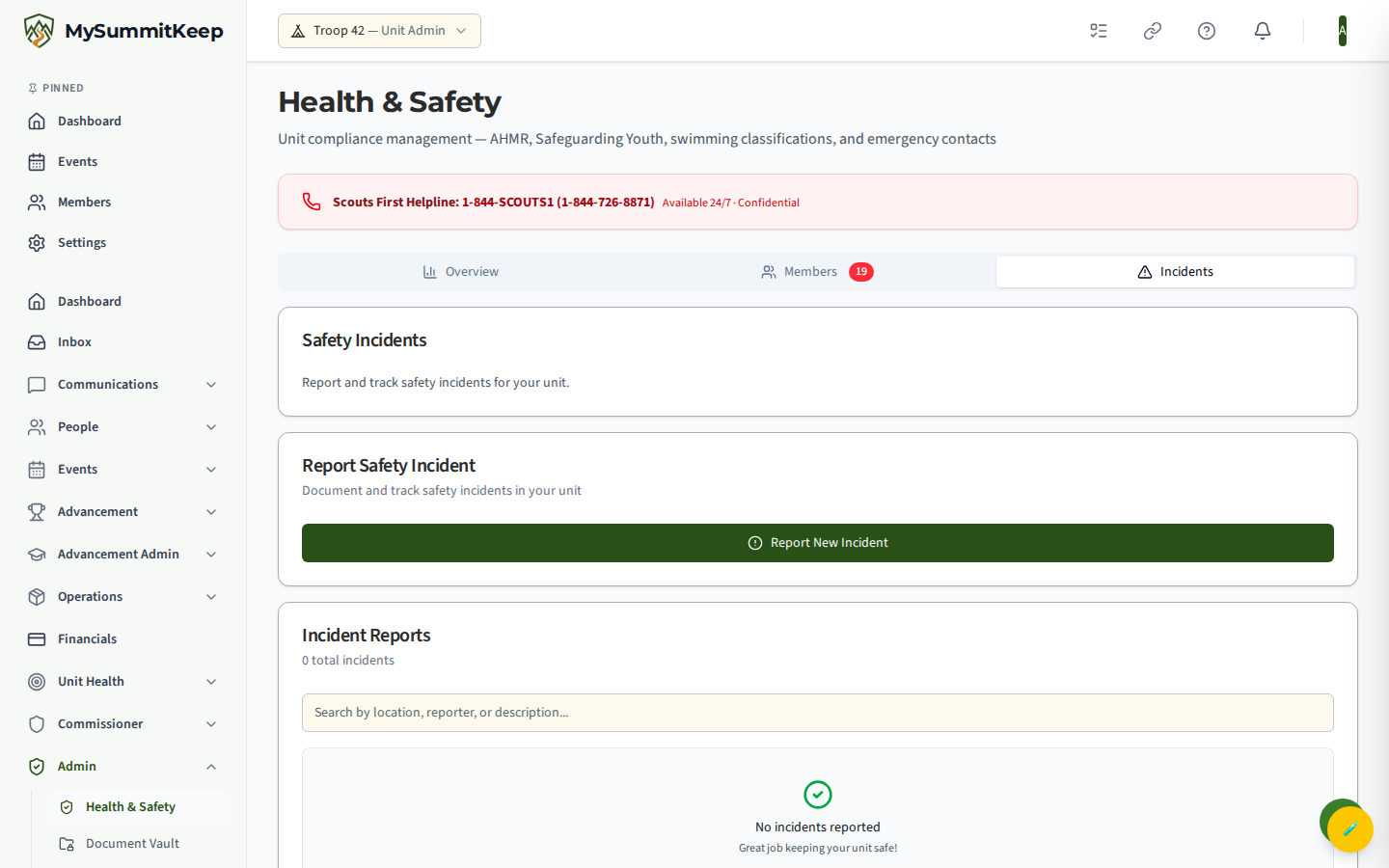
Task: Click the pinned Events calendar icon
Action: tap(37, 162)
